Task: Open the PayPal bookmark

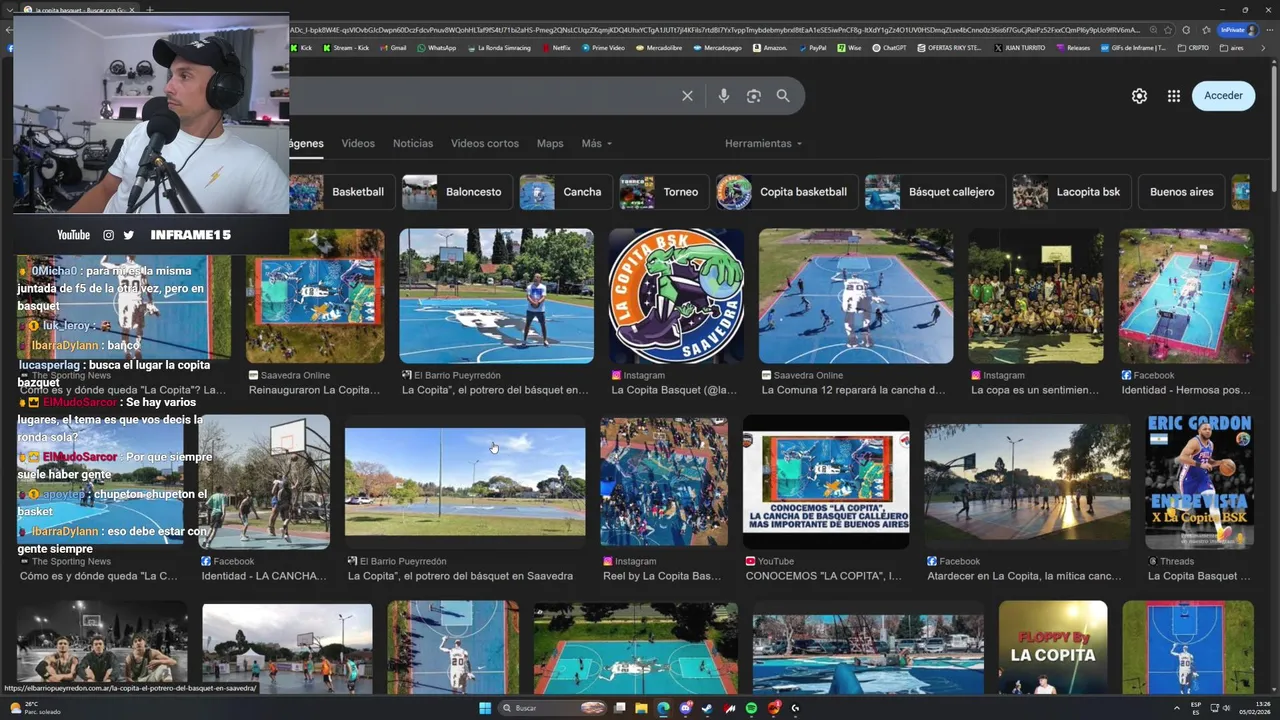Action: click(811, 48)
